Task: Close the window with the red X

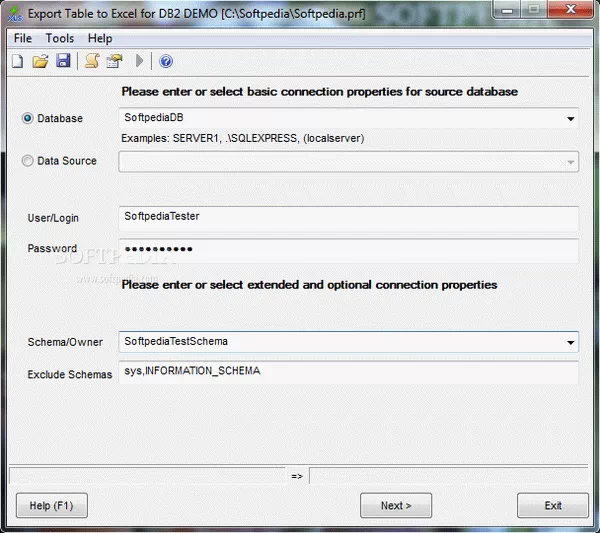Action: click(x=571, y=9)
